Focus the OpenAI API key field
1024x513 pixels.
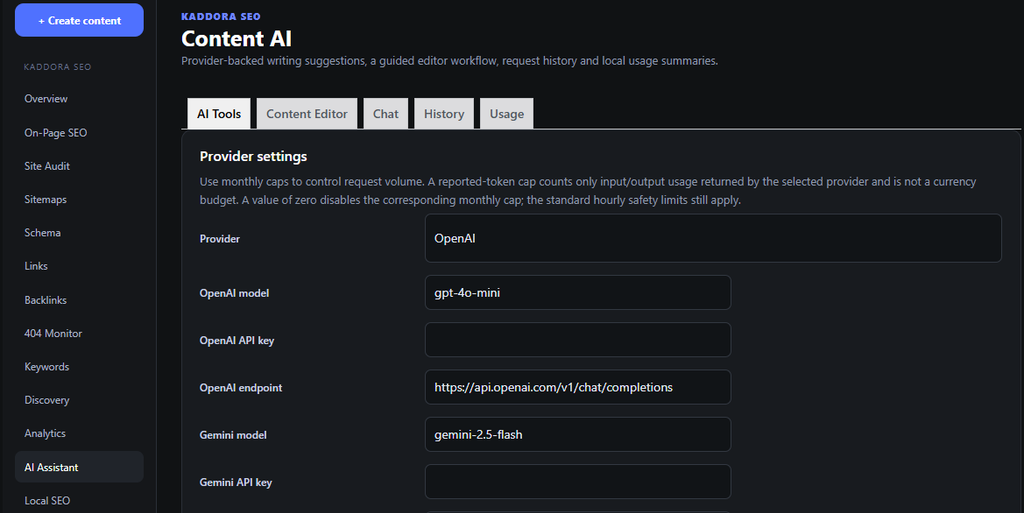click(x=578, y=339)
